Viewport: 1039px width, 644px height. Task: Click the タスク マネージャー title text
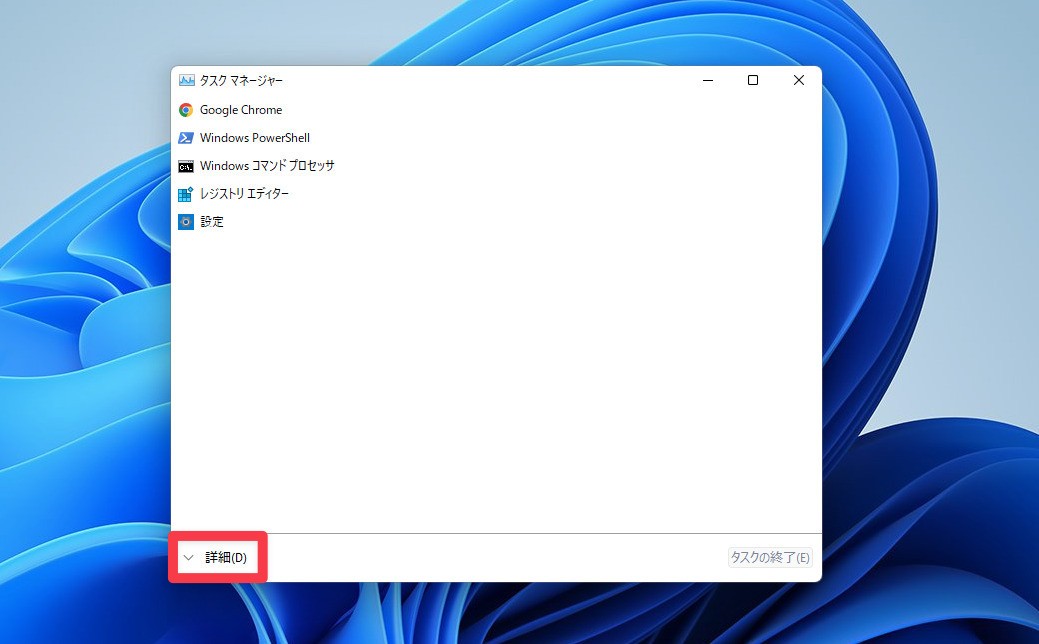241,80
